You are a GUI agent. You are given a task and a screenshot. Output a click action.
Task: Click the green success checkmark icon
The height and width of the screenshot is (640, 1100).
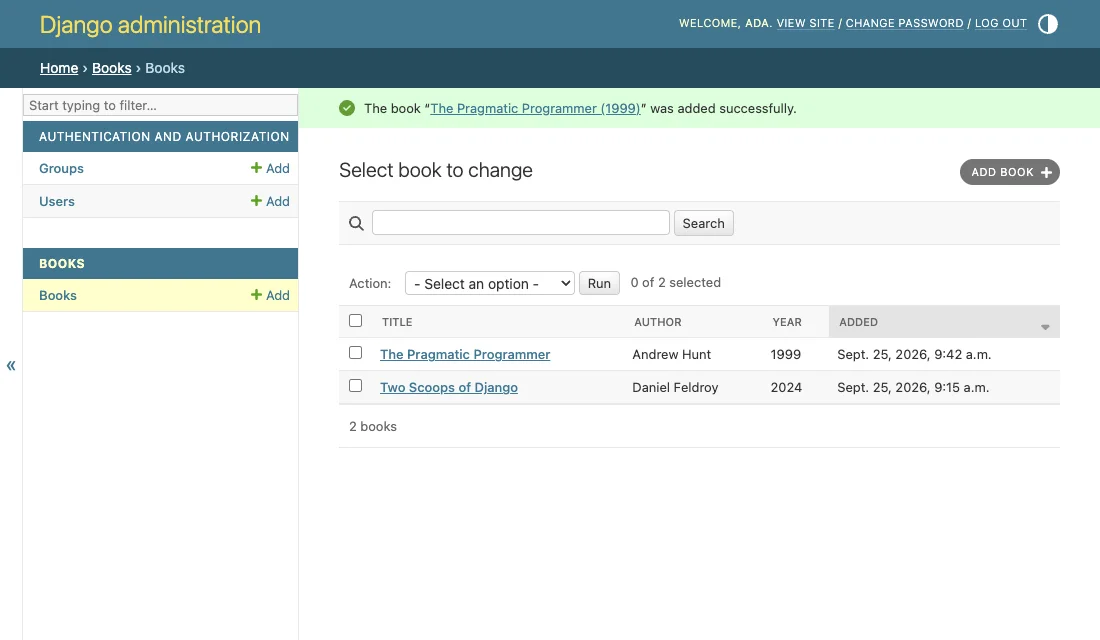[x=347, y=108]
